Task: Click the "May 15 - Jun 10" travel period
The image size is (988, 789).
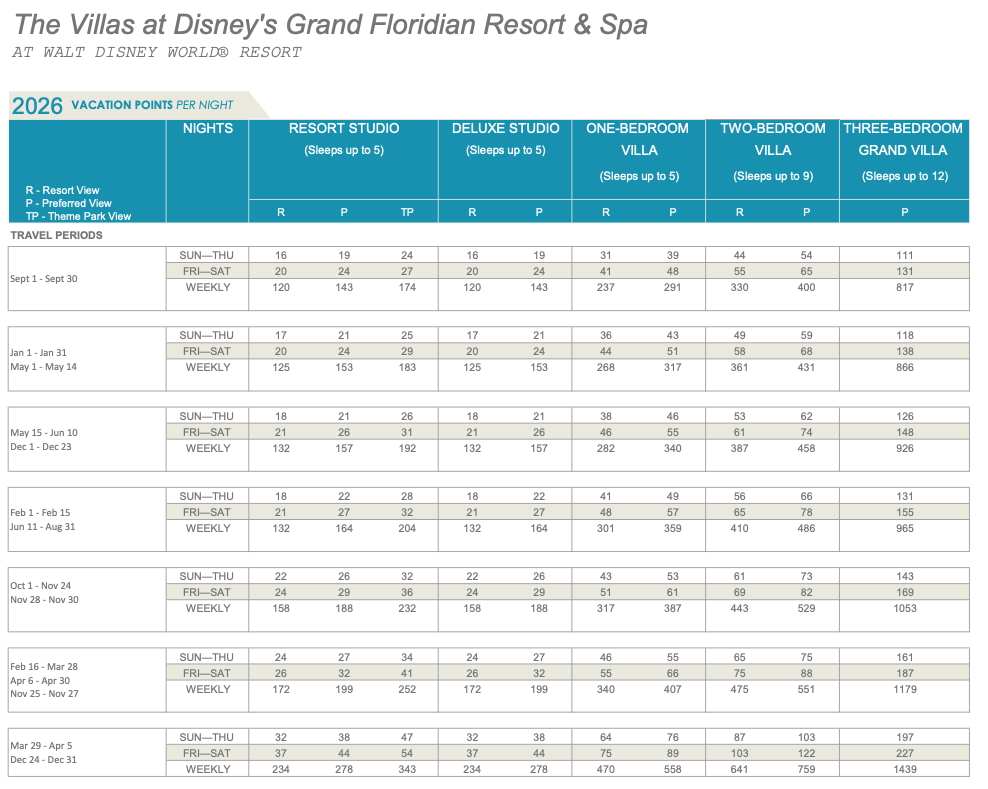Action: (43, 433)
